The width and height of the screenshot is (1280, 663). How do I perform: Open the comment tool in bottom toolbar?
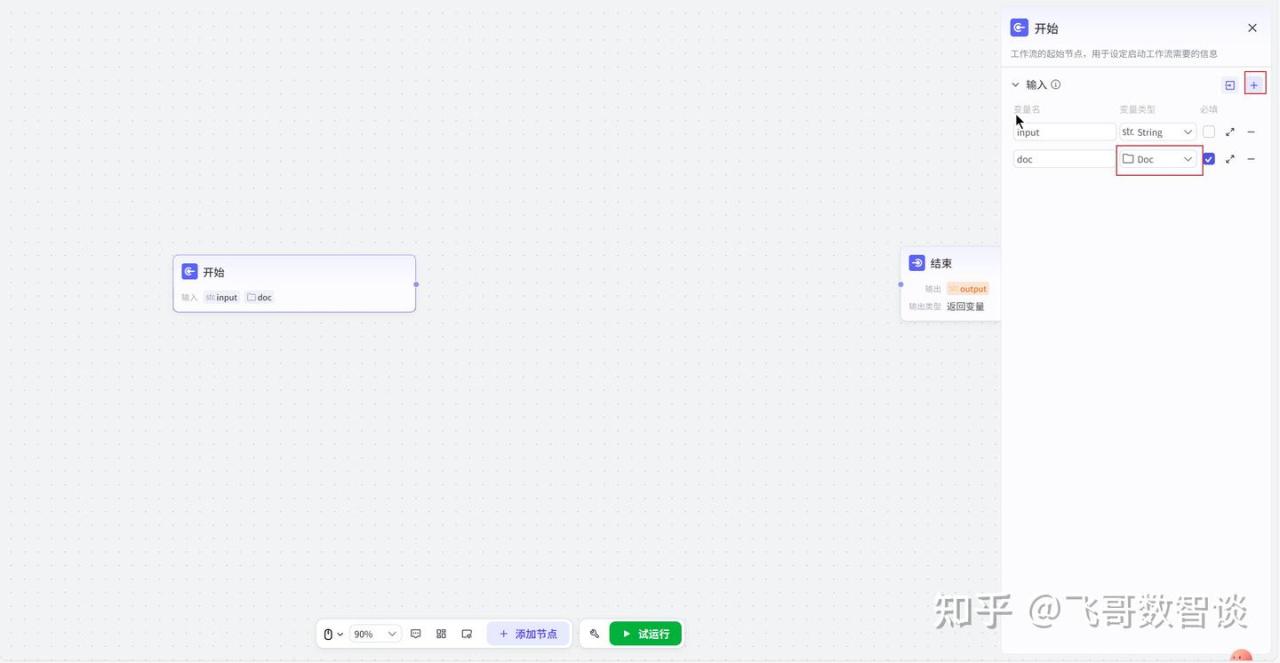pos(416,634)
